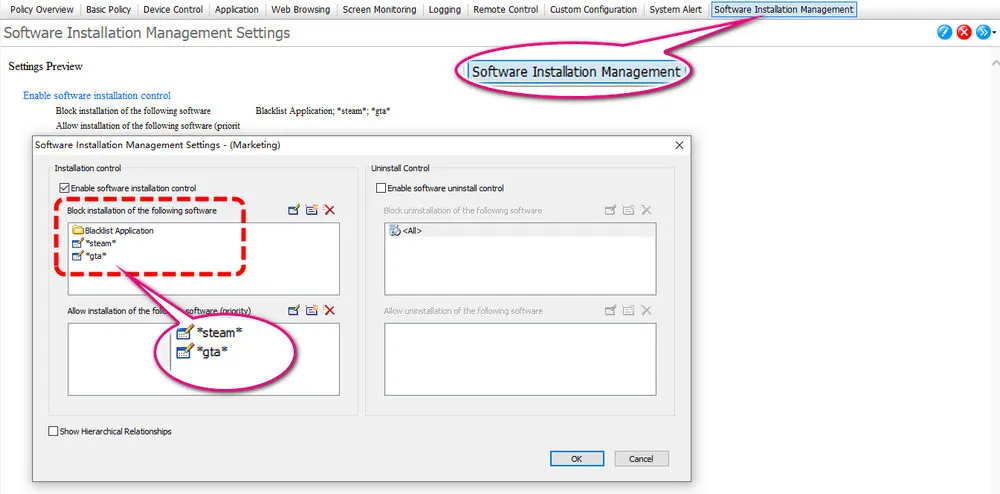Click red delete X for Allow installation list
The height and width of the screenshot is (494, 1000).
(329, 310)
